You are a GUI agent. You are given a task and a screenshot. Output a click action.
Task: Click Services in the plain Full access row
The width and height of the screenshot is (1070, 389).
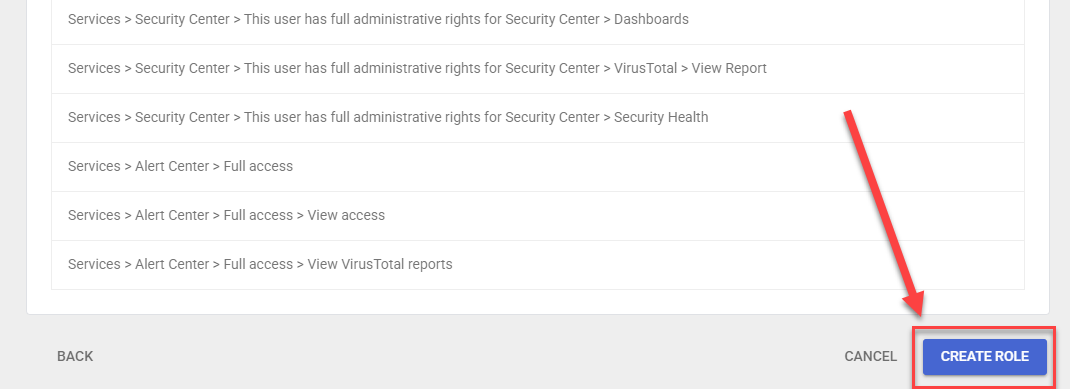coord(93,167)
